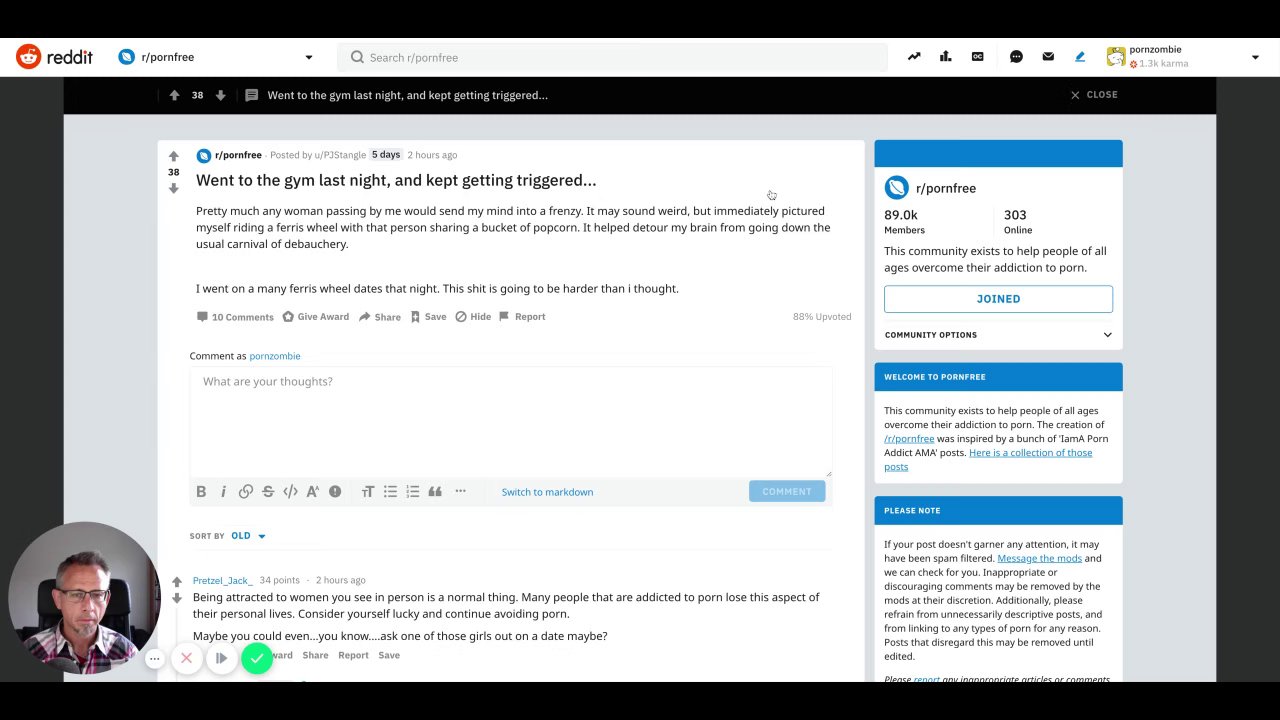Open the Reddit home logo
The image size is (1280, 720).
click(x=54, y=57)
